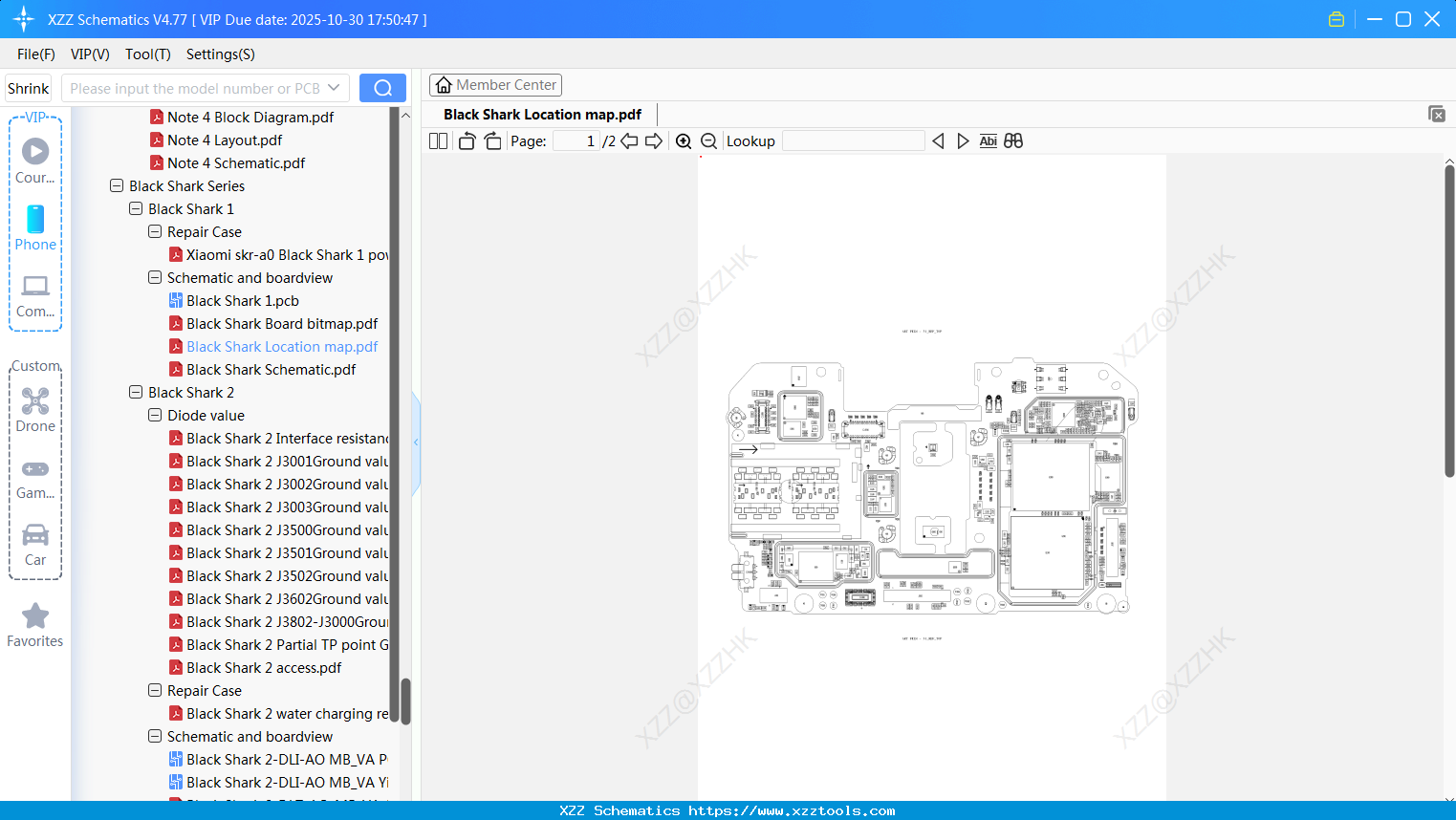The height and width of the screenshot is (820, 1456).
Task: Select the Car category in sidebar
Action: 35,545
